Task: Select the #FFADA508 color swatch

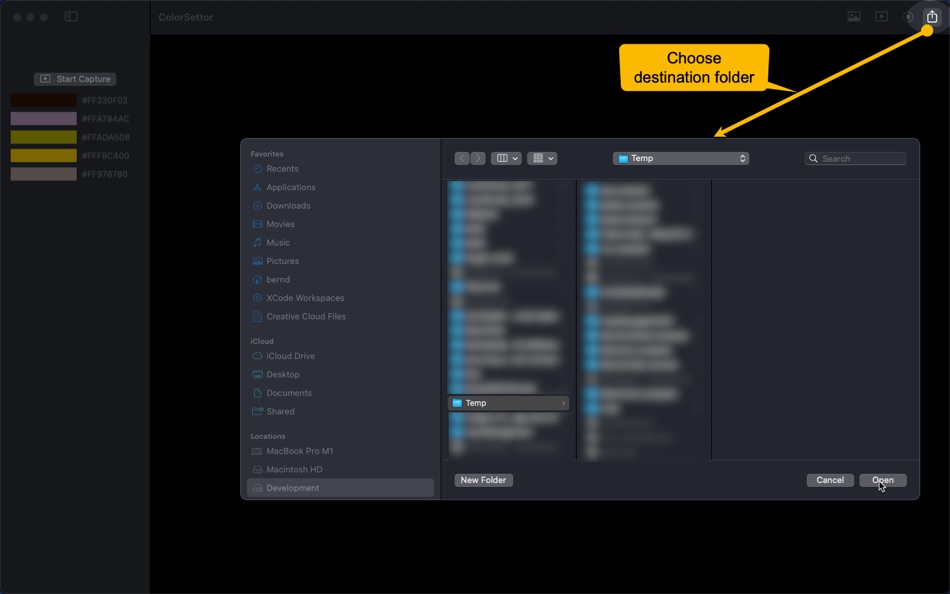Action: [x=44, y=137]
